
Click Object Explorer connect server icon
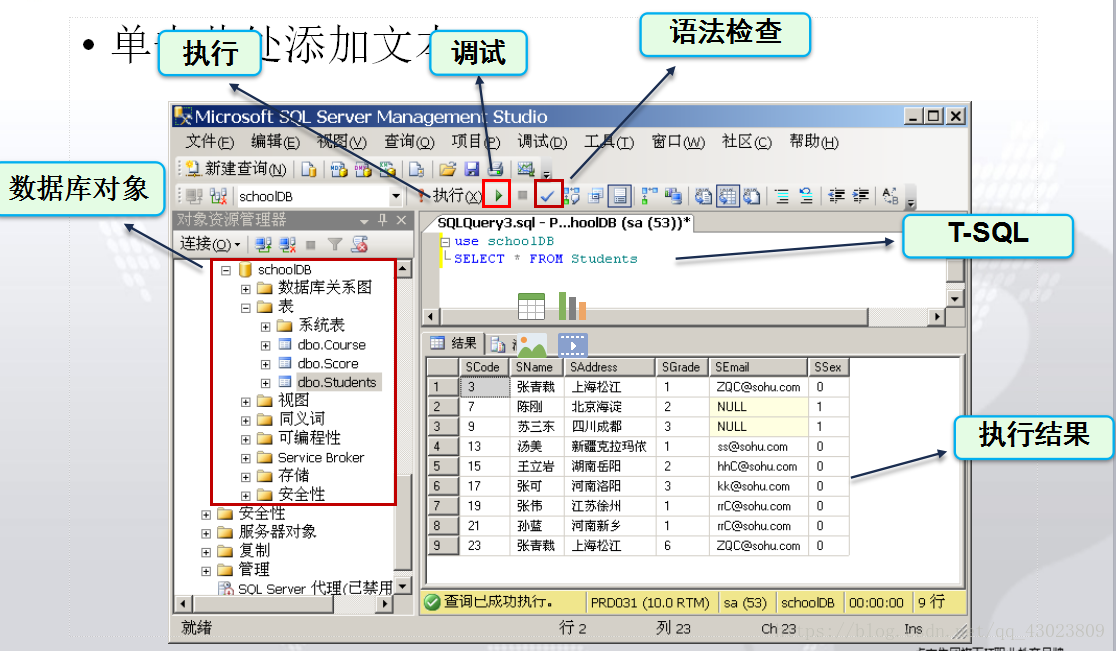263,245
